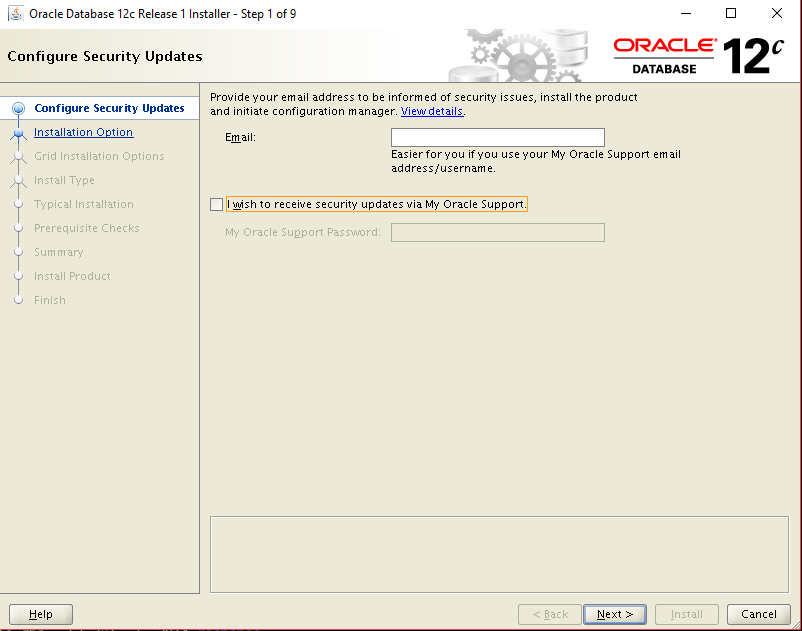Click the Finish step
The height and width of the screenshot is (631, 802).
50,300
